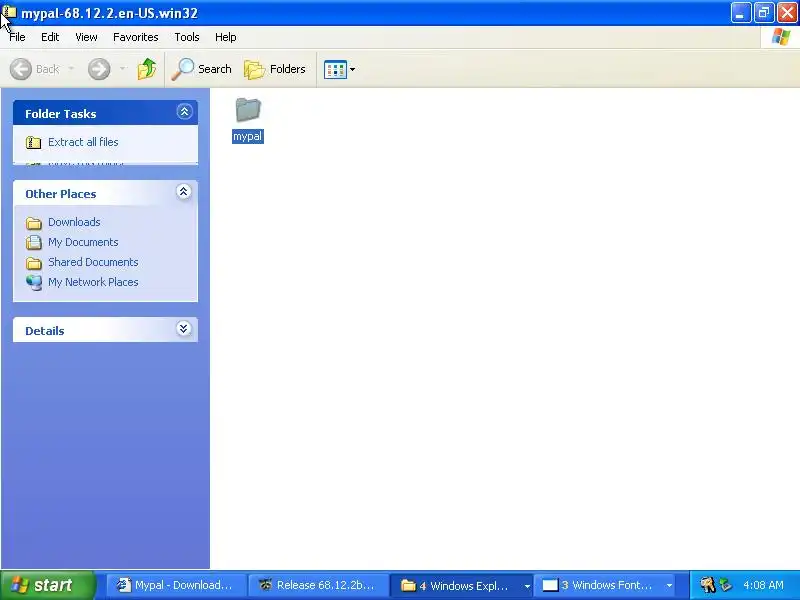Image resolution: width=800 pixels, height=600 pixels.
Task: Click the Forward arrow button
Action: [x=99, y=69]
